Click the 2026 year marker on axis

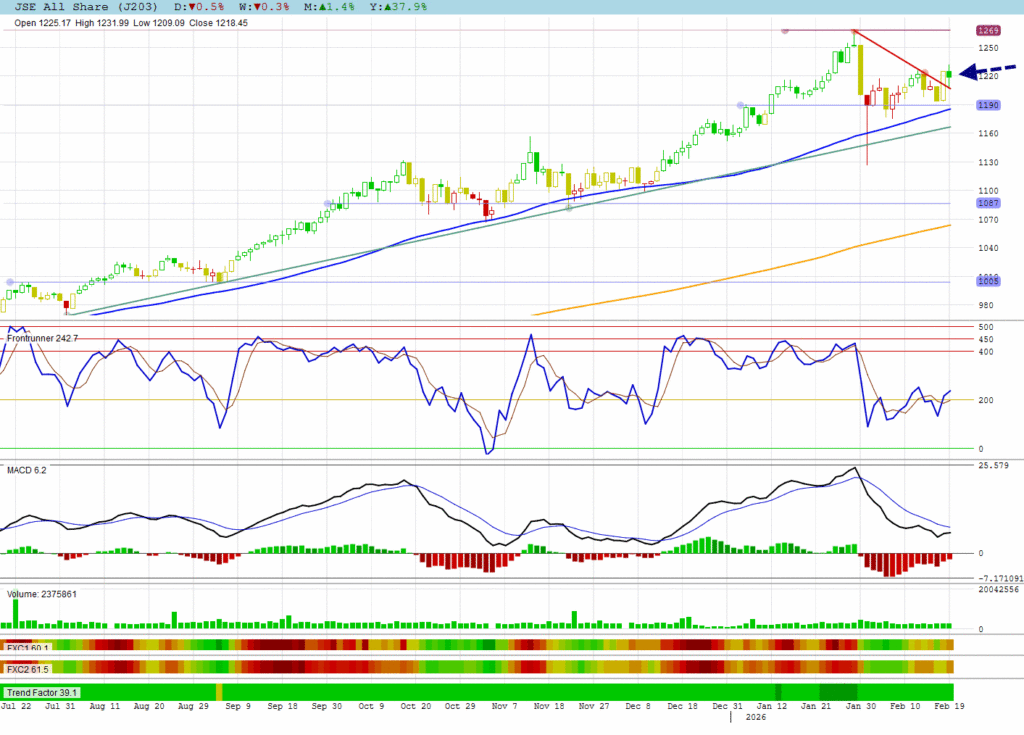pyautogui.click(x=756, y=717)
